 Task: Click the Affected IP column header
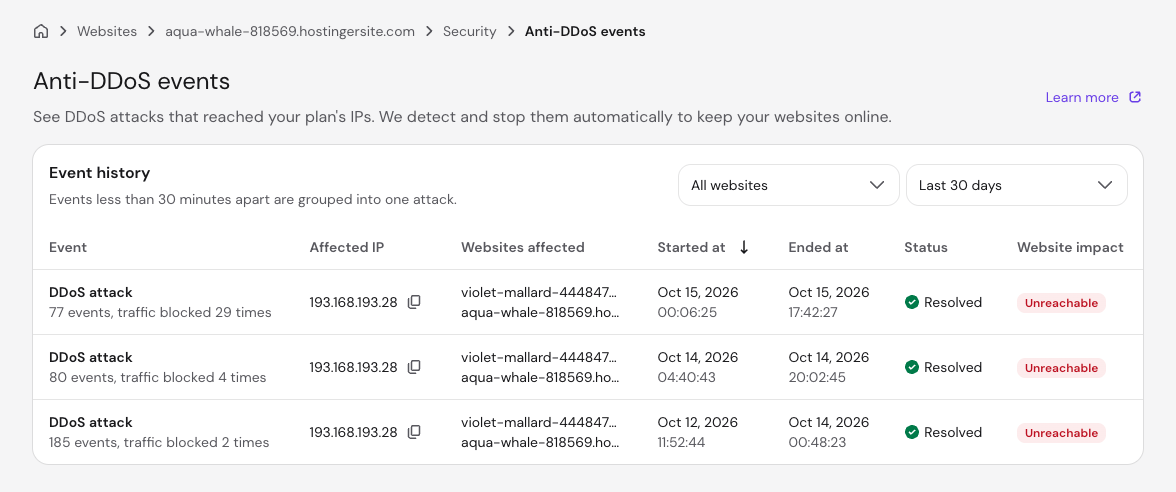(346, 248)
